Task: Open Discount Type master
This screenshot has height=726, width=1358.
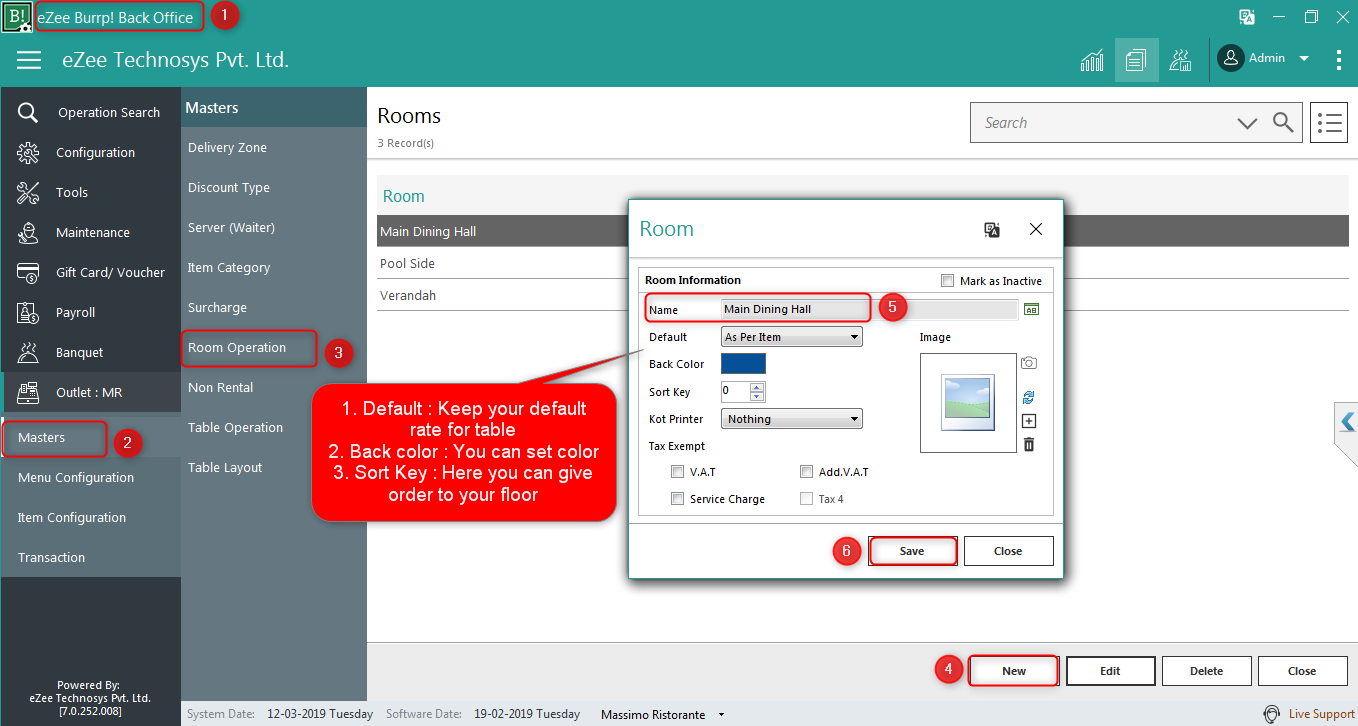Action: coord(229,187)
